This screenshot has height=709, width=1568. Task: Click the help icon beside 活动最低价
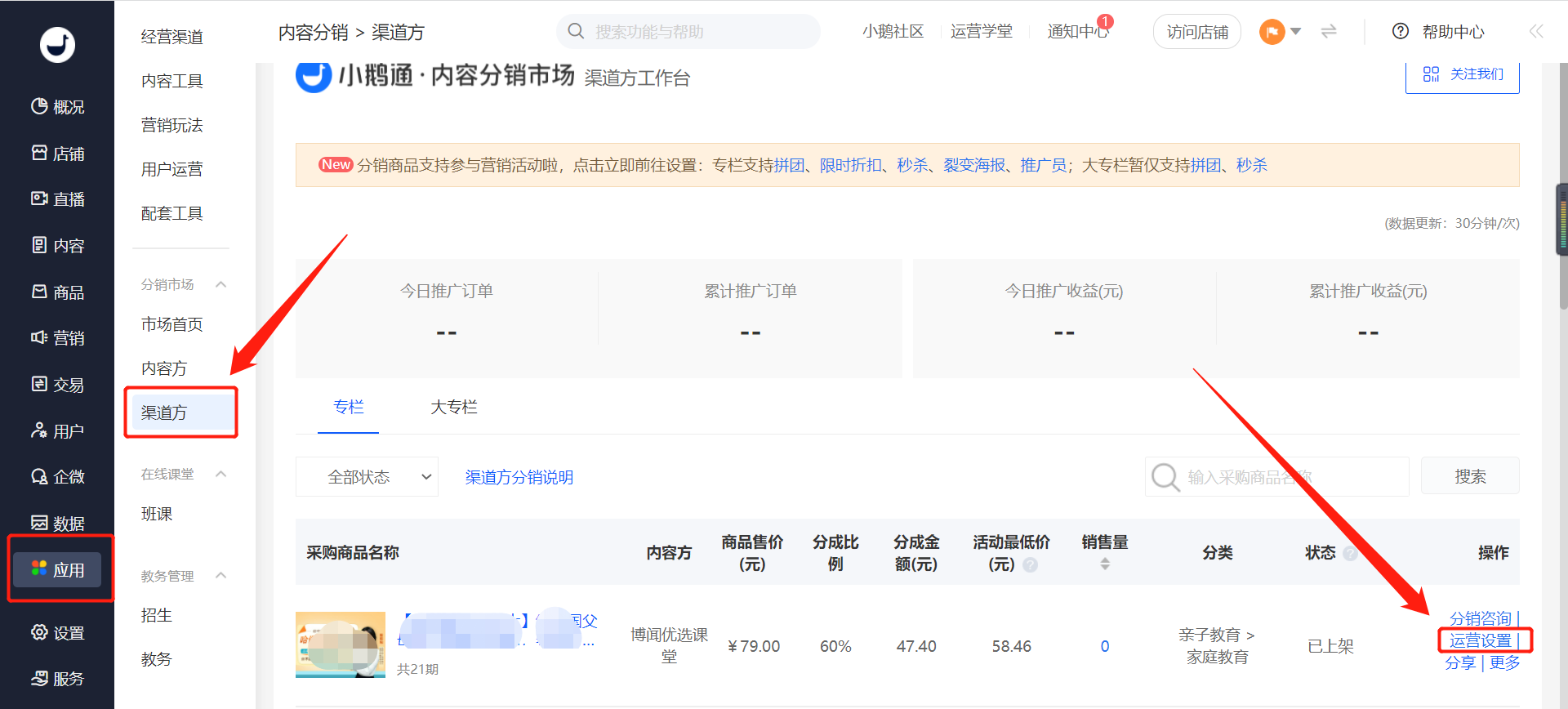[1031, 565]
